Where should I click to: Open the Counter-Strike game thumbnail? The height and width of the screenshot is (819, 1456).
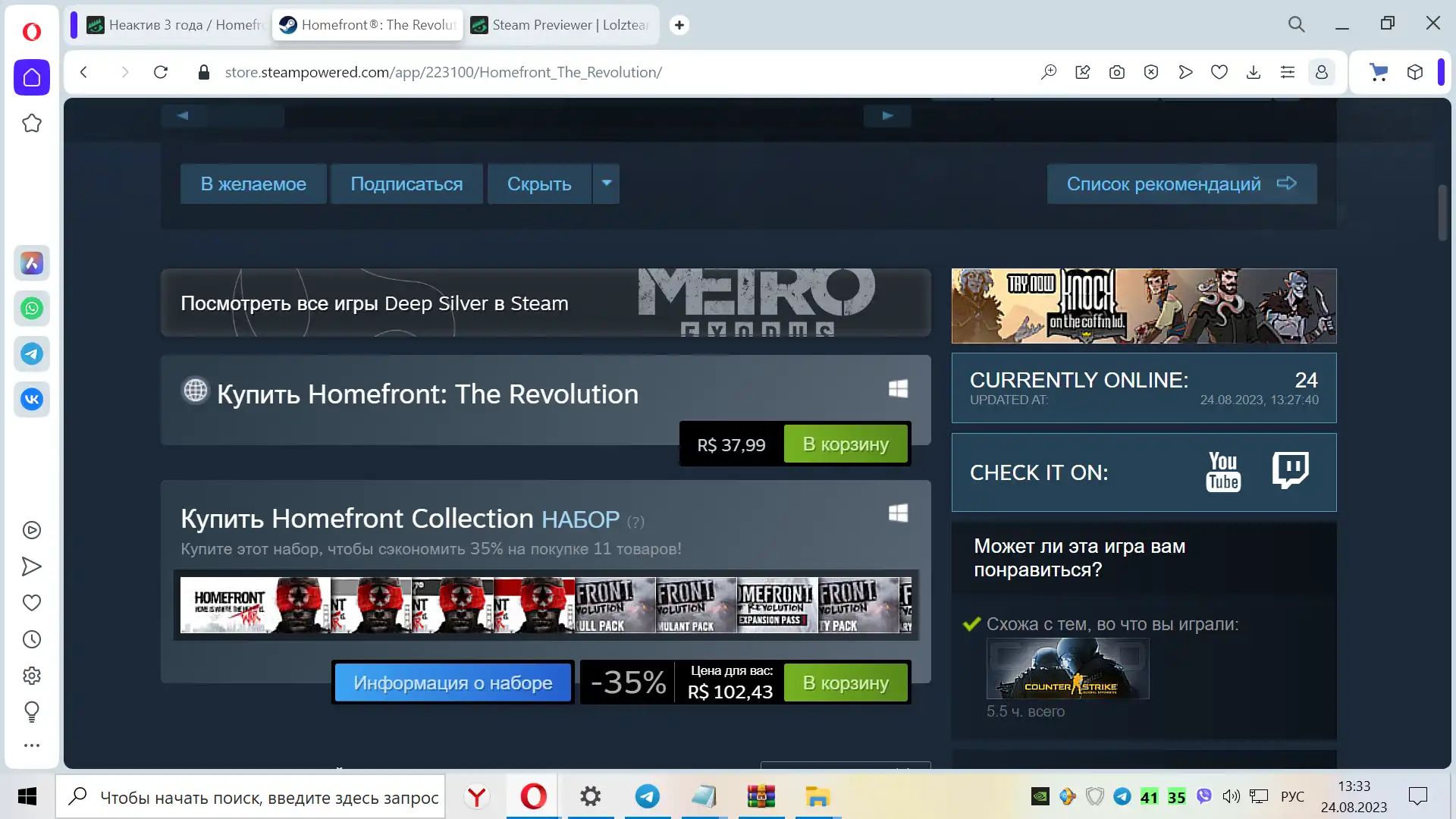[x=1067, y=669]
